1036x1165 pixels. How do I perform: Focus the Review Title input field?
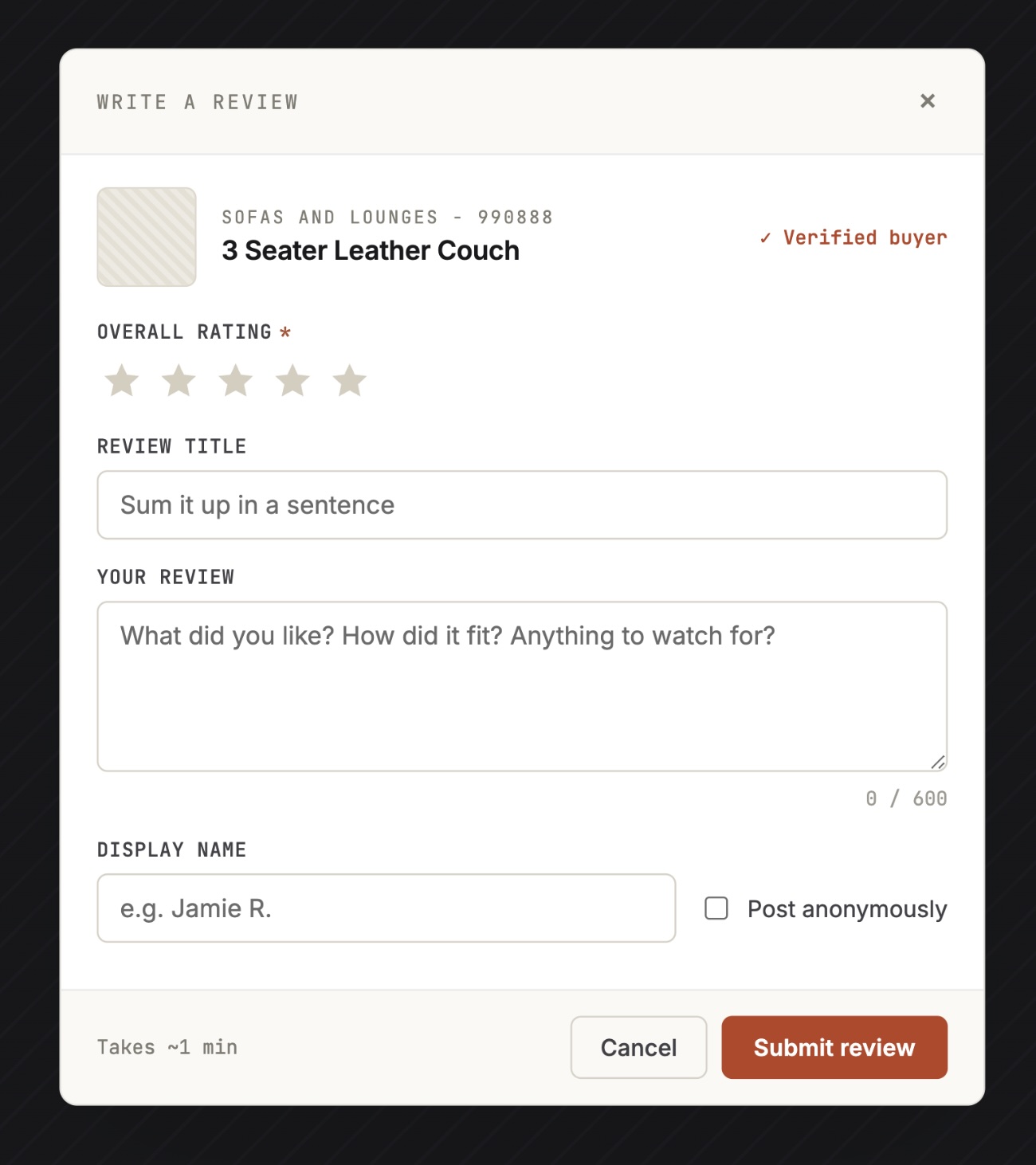tap(521, 505)
